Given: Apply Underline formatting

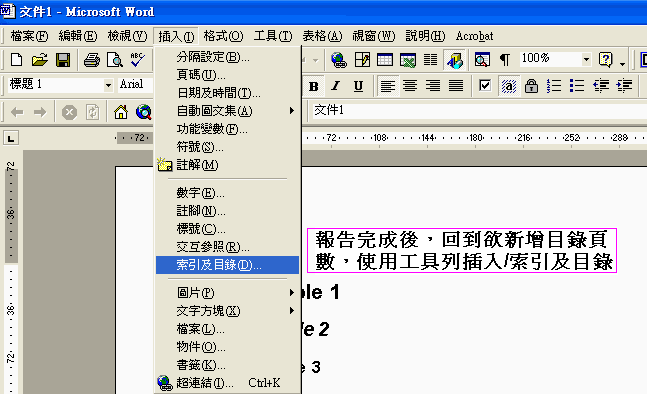Looking at the screenshot, I should [358, 86].
